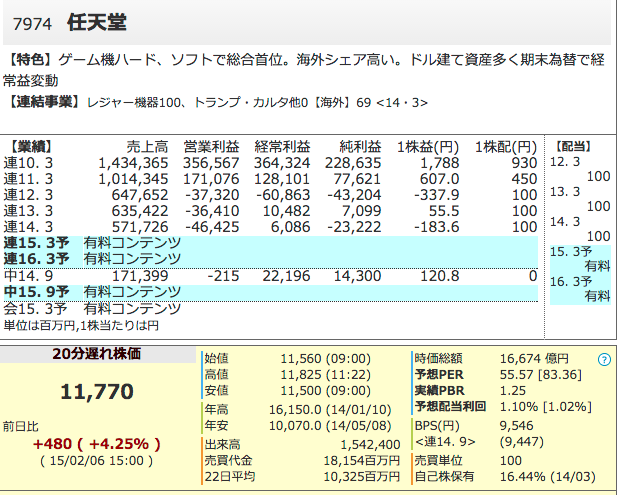Click trading value 18,154百万円

362,460
